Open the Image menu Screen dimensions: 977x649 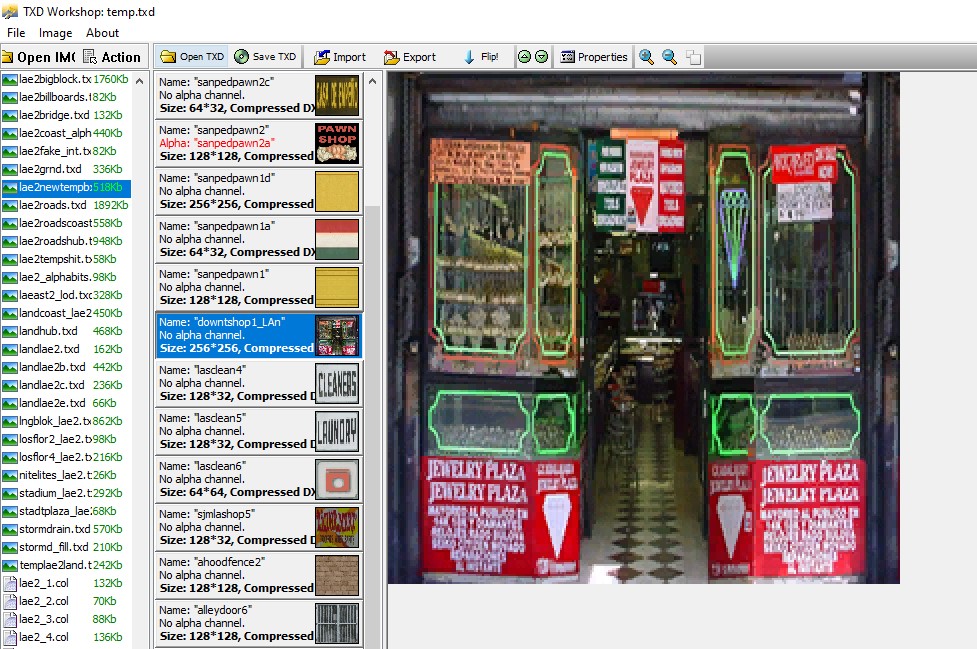tap(55, 33)
